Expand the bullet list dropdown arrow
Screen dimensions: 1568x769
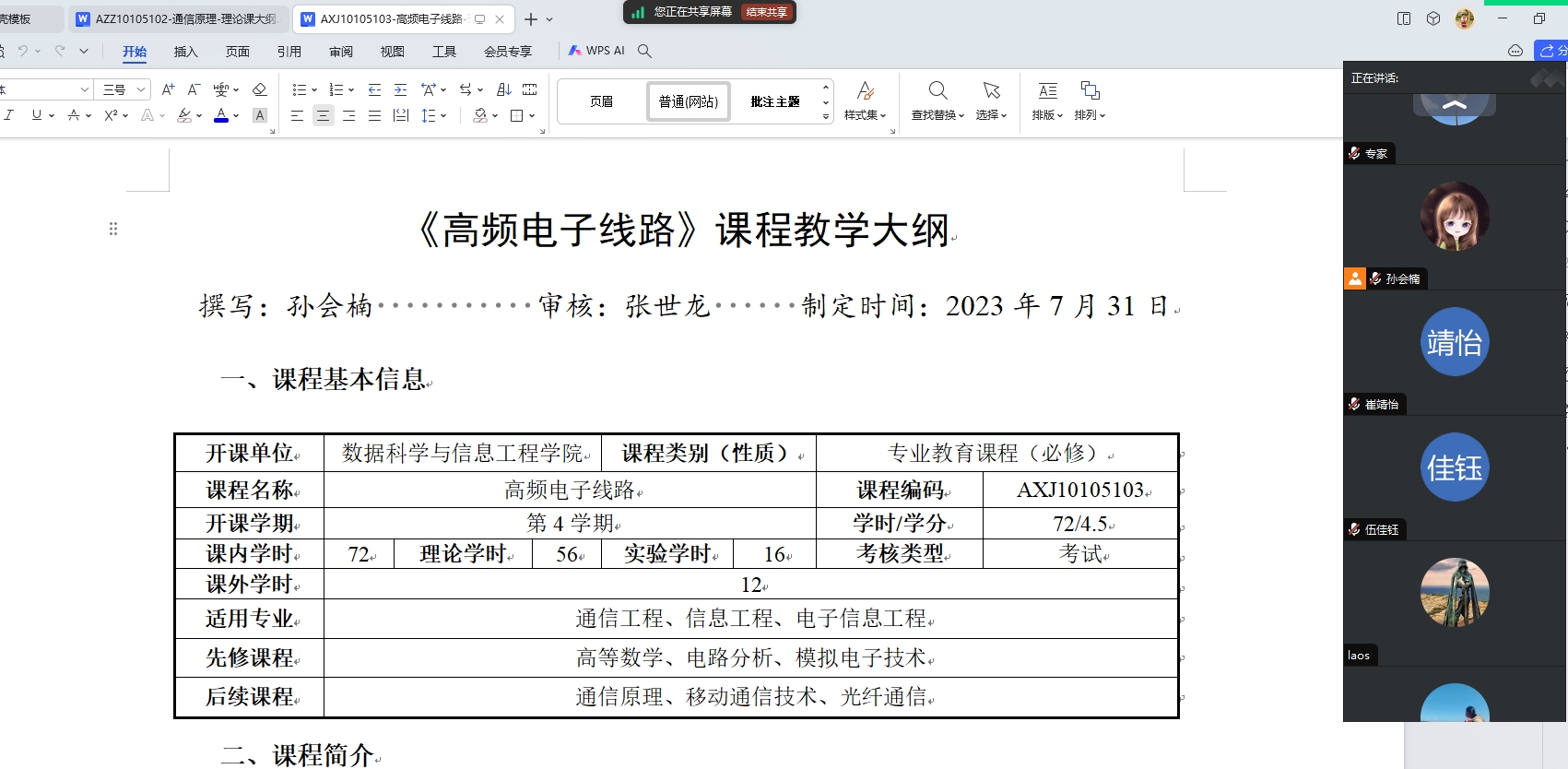pos(314,90)
